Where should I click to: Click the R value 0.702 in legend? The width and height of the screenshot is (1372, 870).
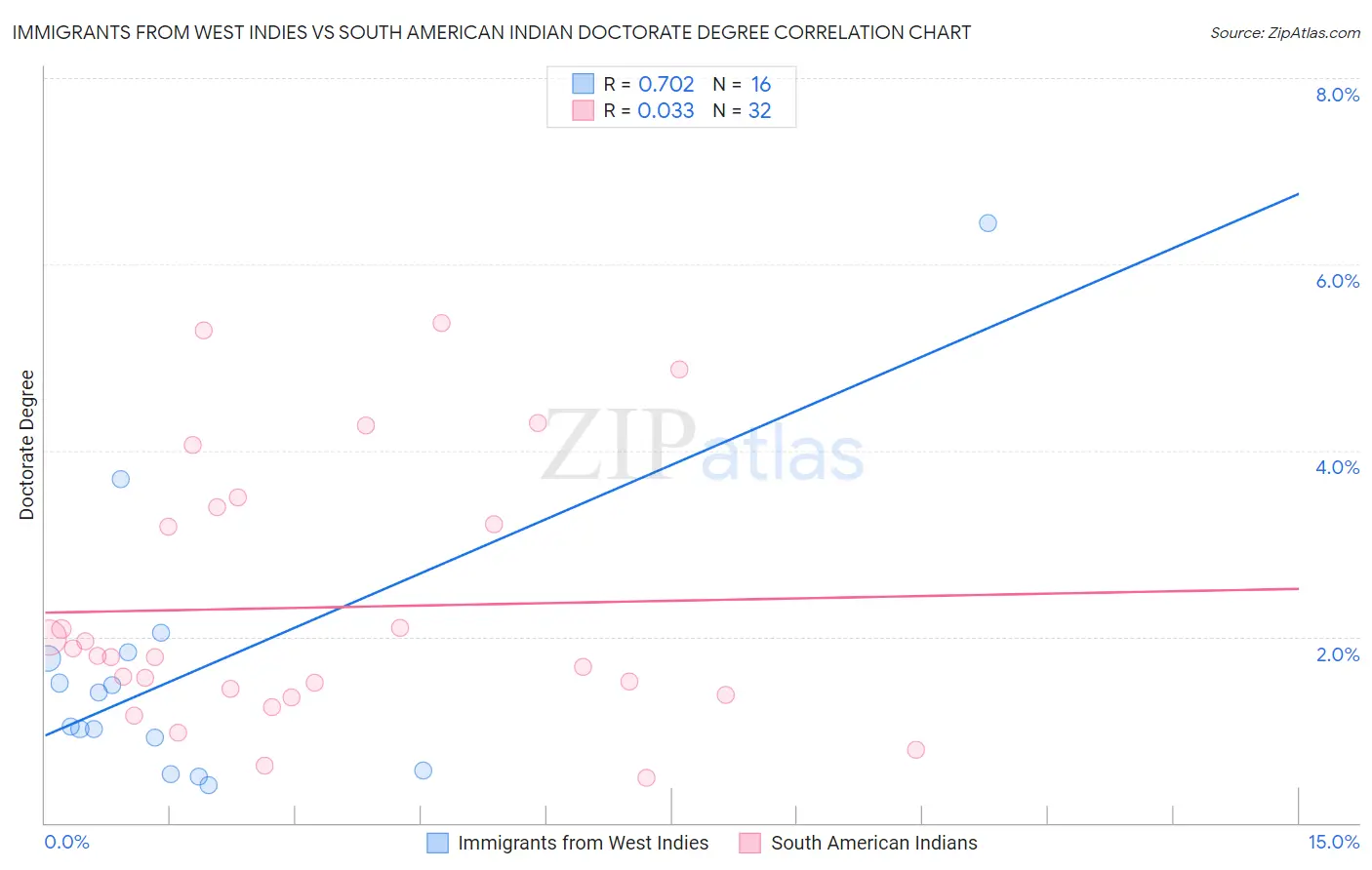[666, 84]
